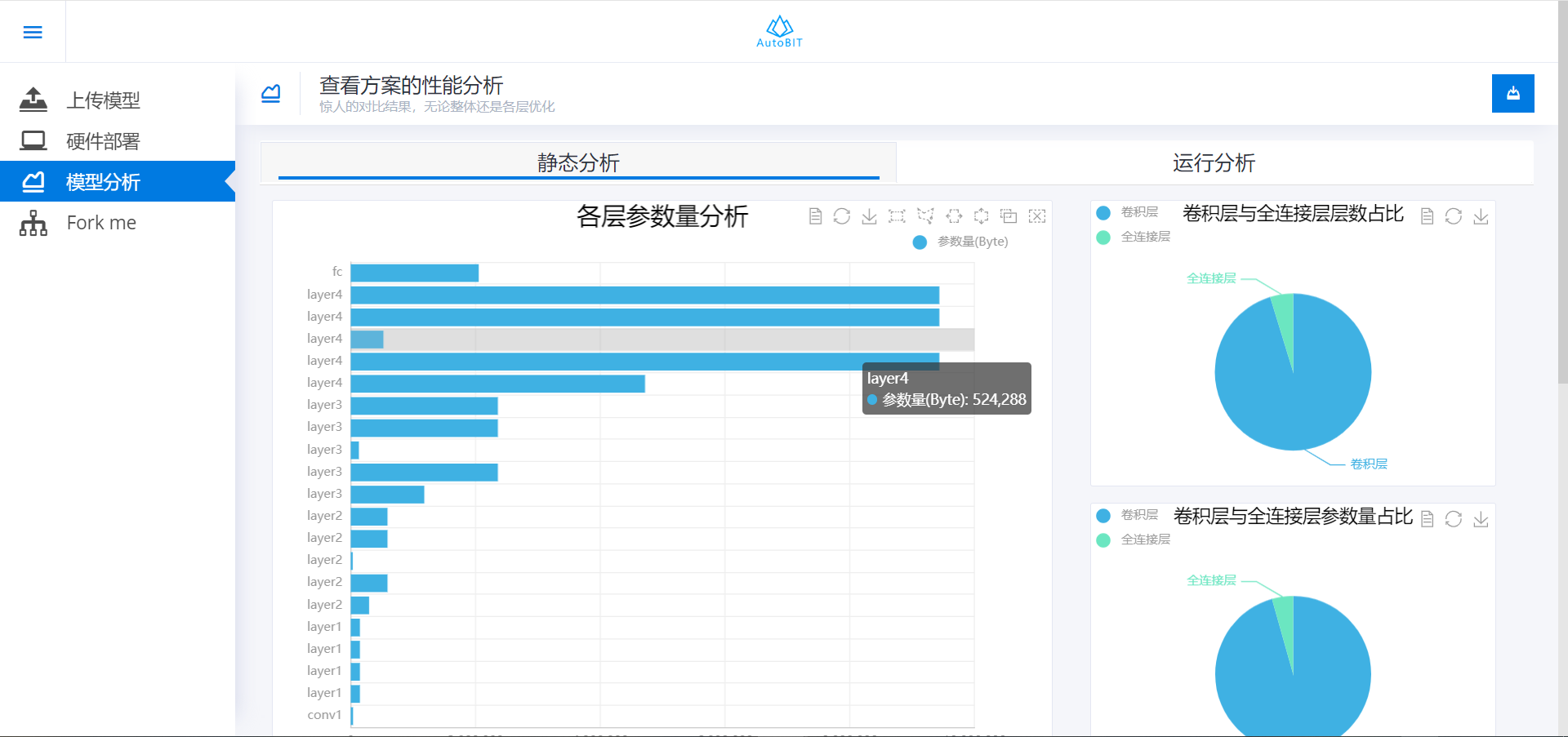
Task: Switch to the 静态分析 tab
Action: (x=578, y=162)
